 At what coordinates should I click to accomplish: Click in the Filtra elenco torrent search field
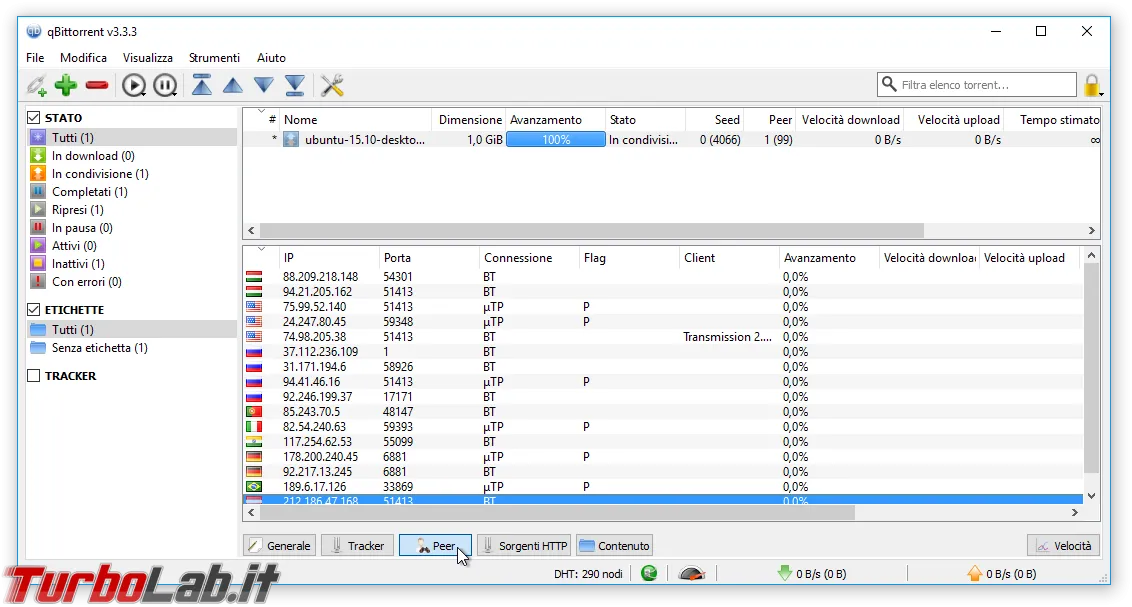977,85
